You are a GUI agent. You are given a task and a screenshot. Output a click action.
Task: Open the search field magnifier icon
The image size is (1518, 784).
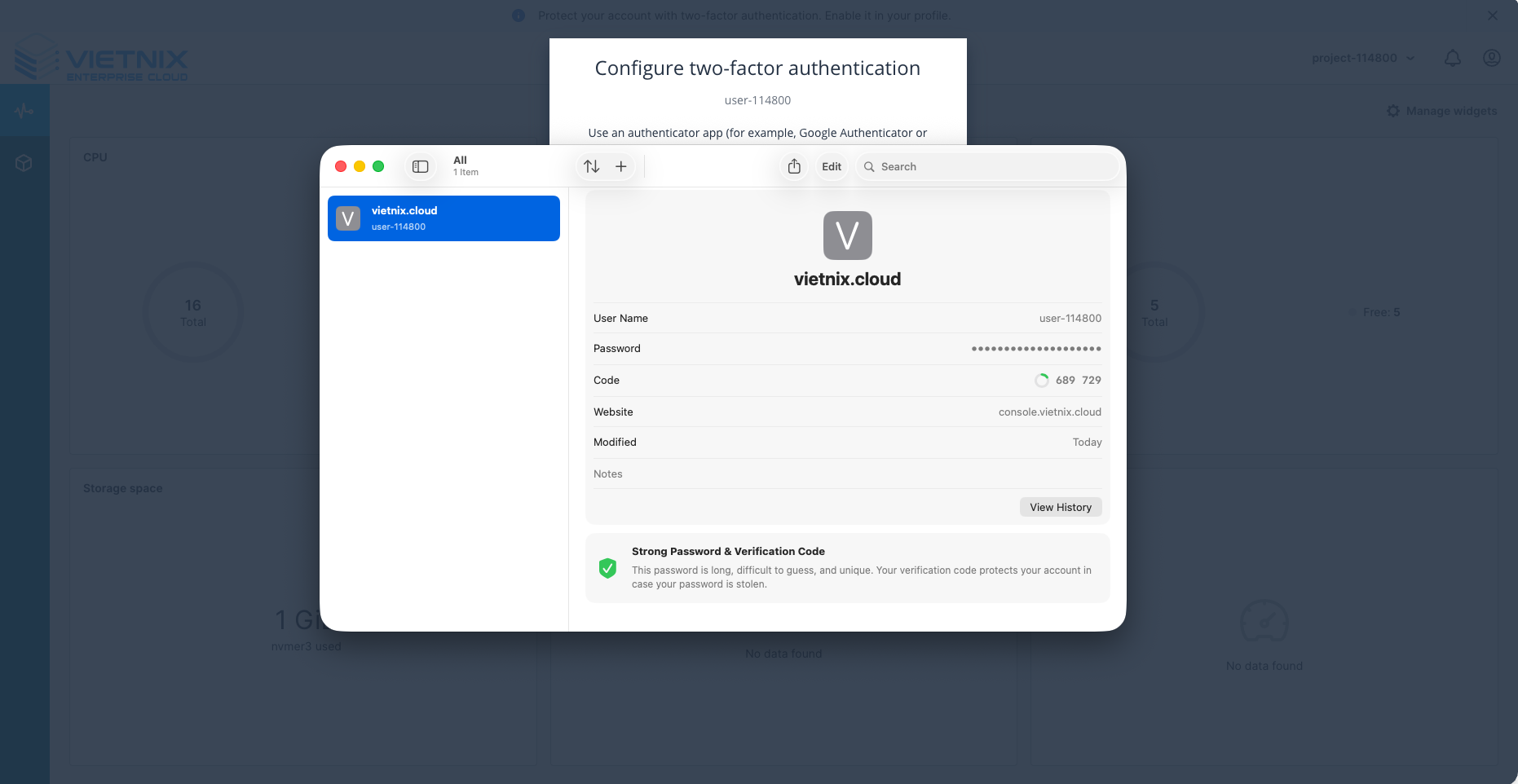[871, 166]
